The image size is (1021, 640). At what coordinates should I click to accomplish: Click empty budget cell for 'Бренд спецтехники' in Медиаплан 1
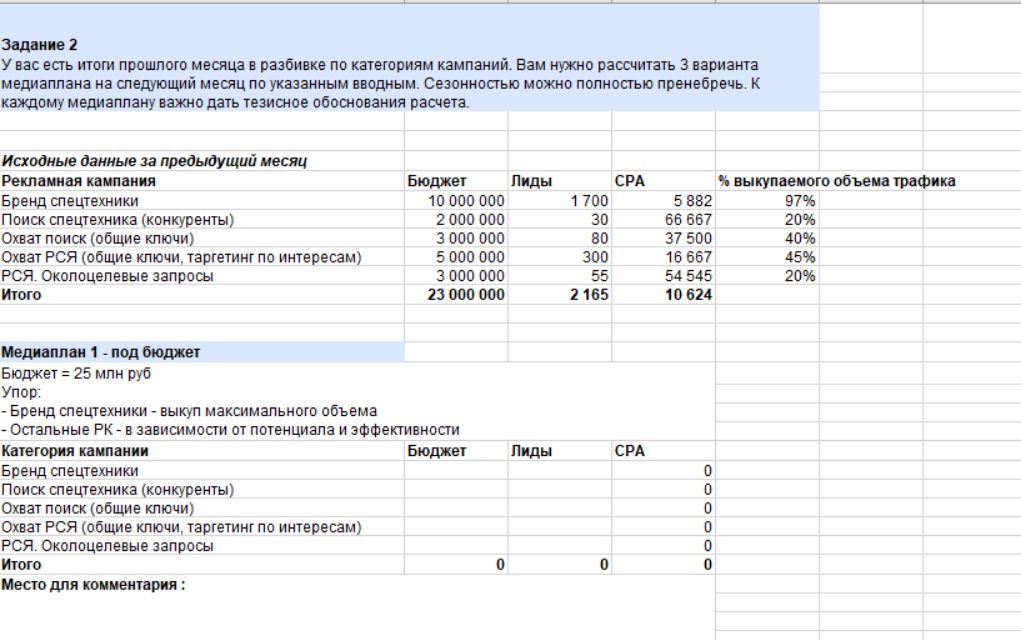(x=456, y=471)
